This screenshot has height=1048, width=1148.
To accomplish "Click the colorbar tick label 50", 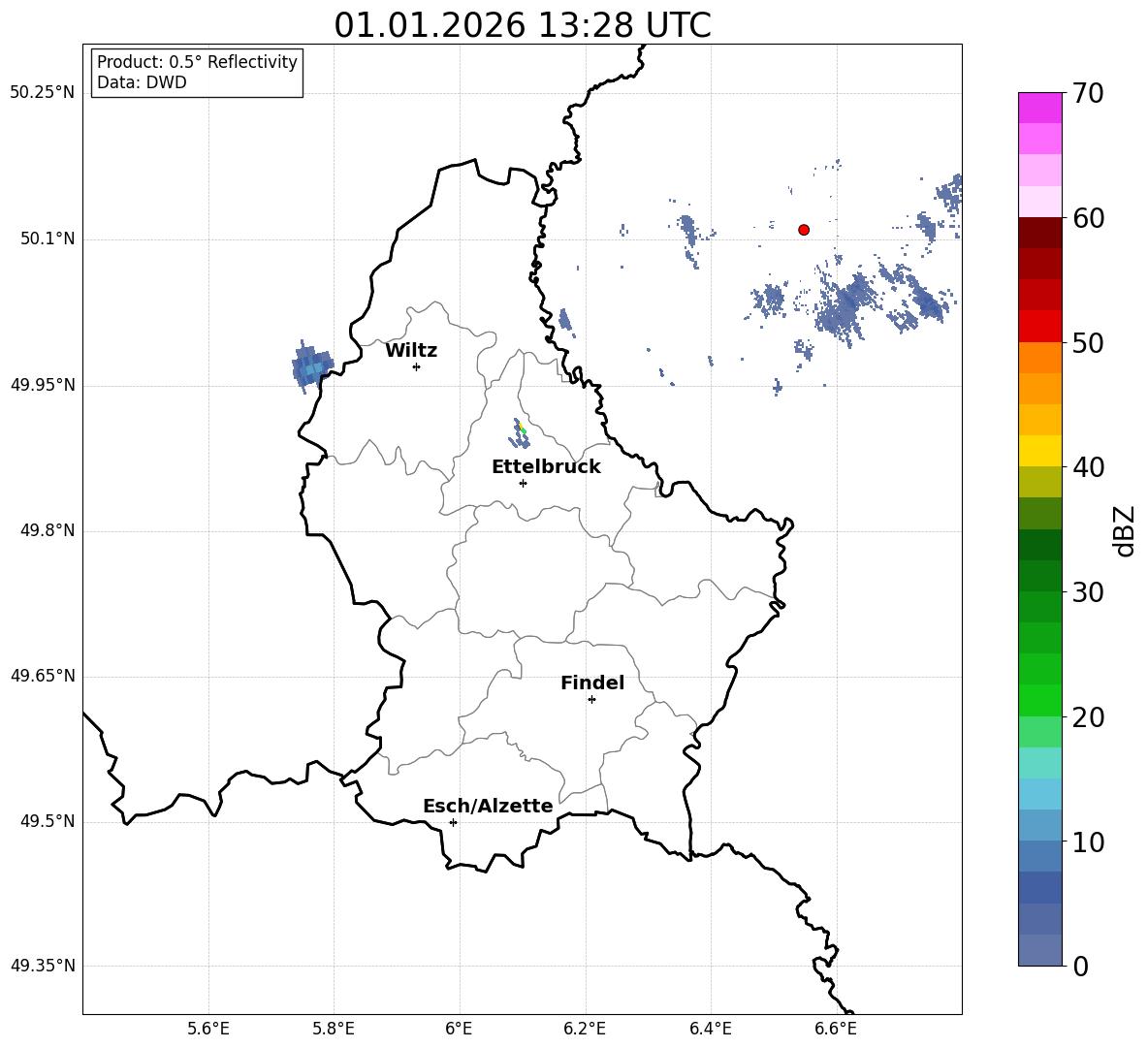I will click(x=1088, y=343).
